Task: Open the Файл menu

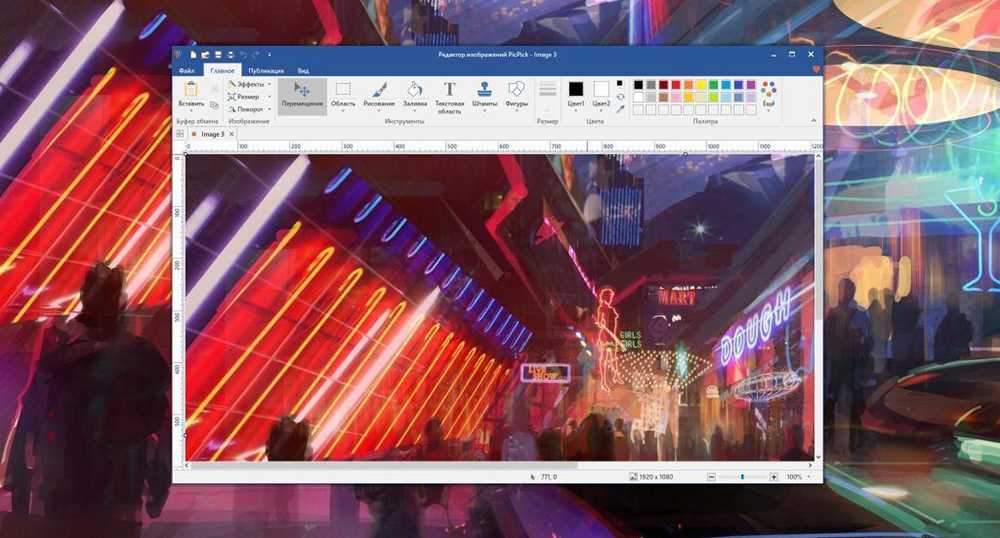Action: click(186, 71)
